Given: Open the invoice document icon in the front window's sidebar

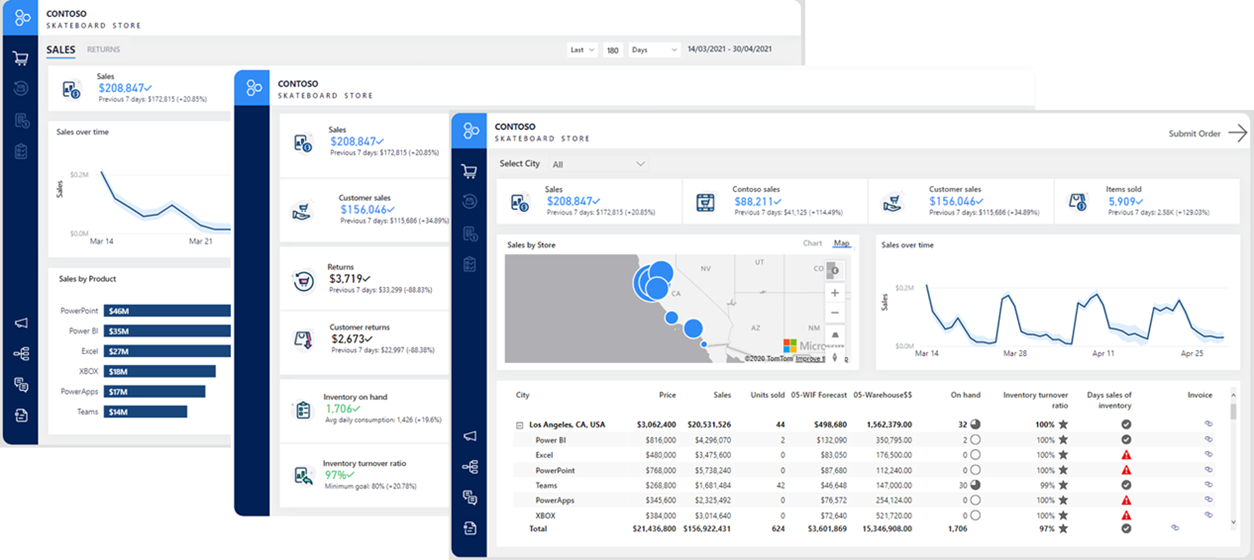Looking at the screenshot, I should (469, 233).
